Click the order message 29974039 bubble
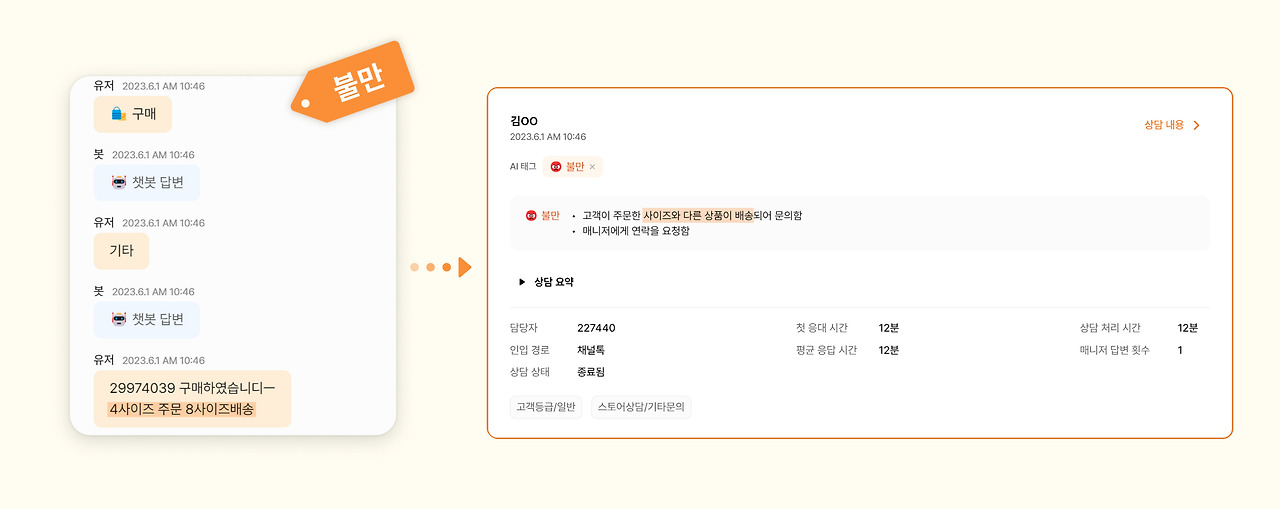 click(192, 398)
